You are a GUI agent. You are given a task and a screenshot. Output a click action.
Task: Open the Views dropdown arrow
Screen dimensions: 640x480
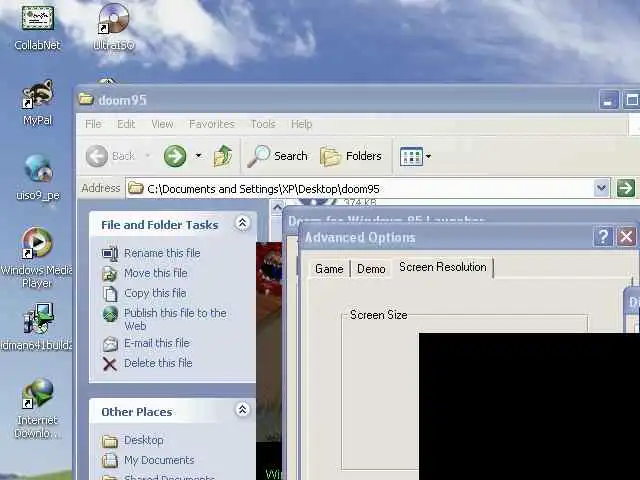click(x=429, y=156)
